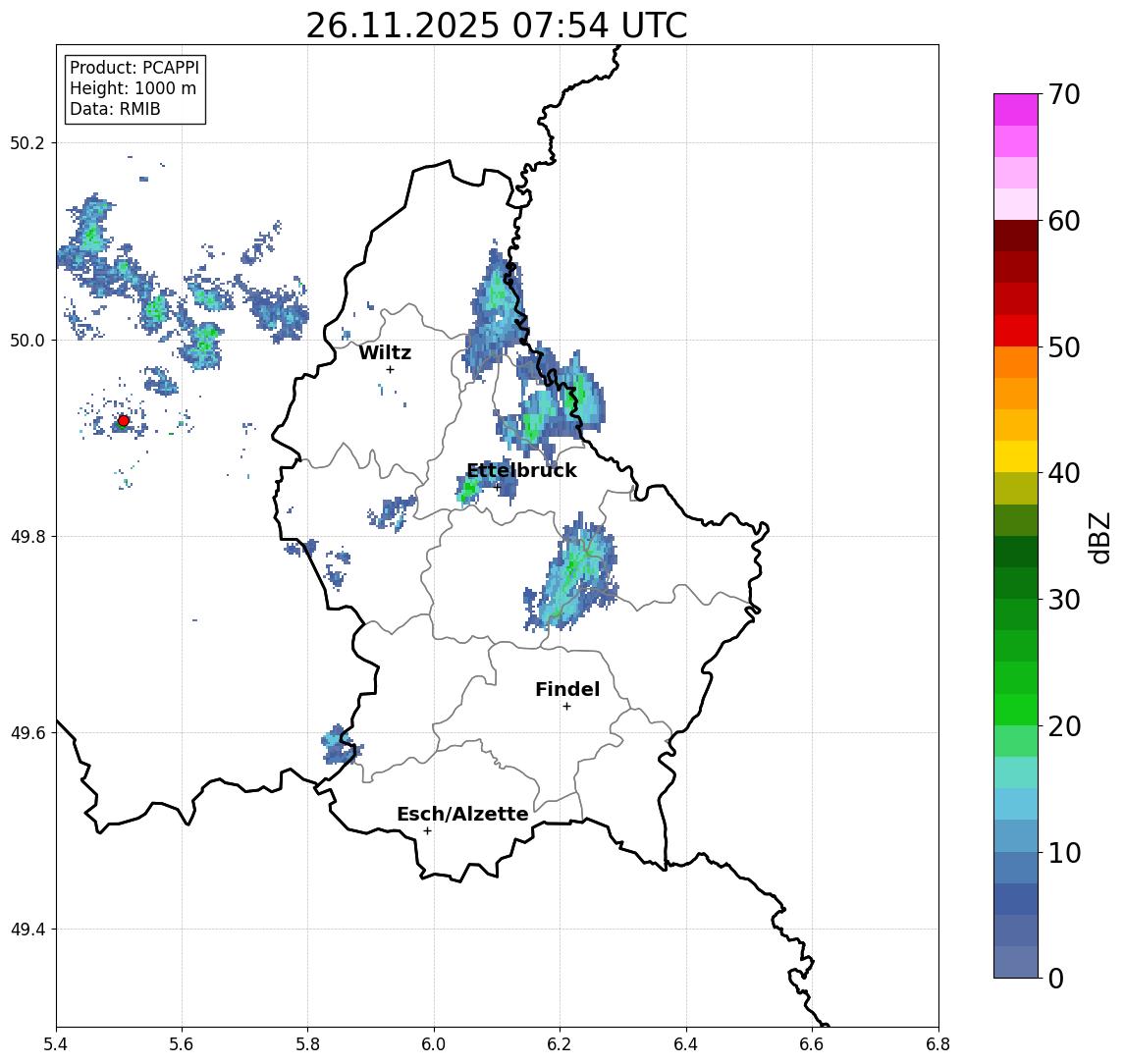The width and height of the screenshot is (1124, 1064).
Task: Click the longitude 6.6 axis label
Action: [x=812, y=1044]
